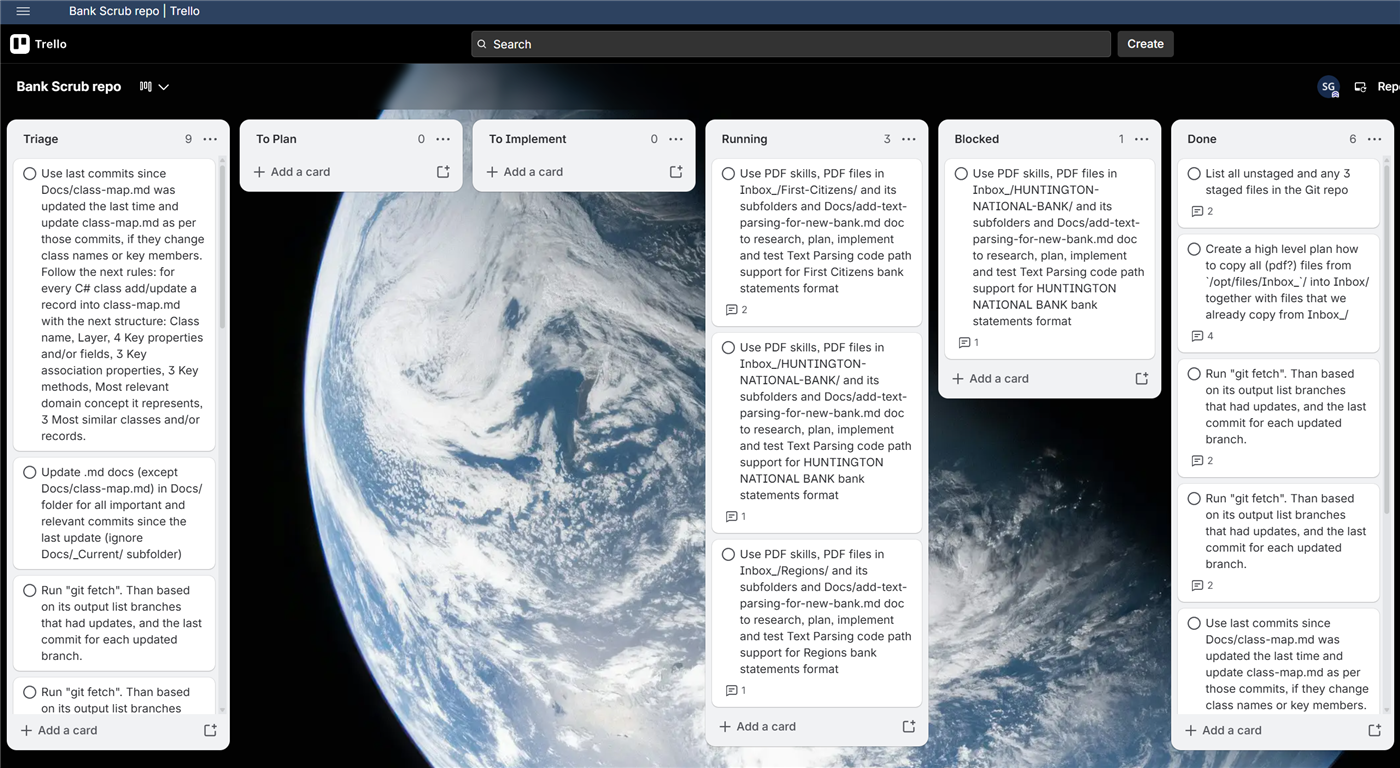Open Running list actions menu
Viewport: 1400px width, 768px height.
point(909,139)
